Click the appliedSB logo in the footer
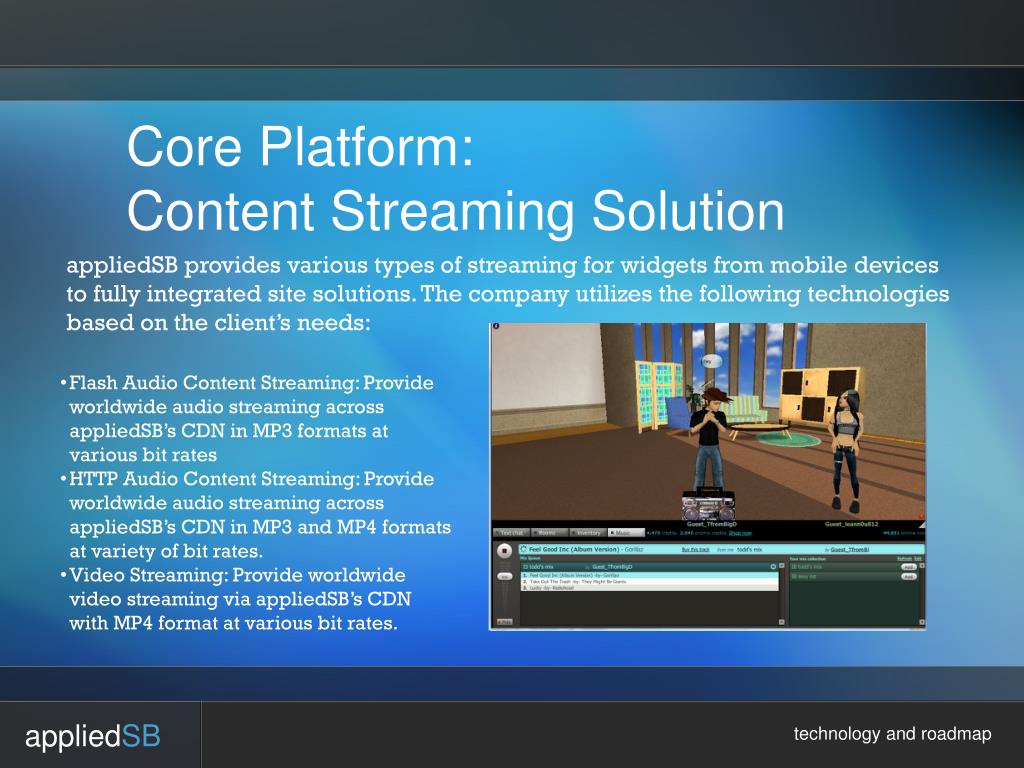 93,736
